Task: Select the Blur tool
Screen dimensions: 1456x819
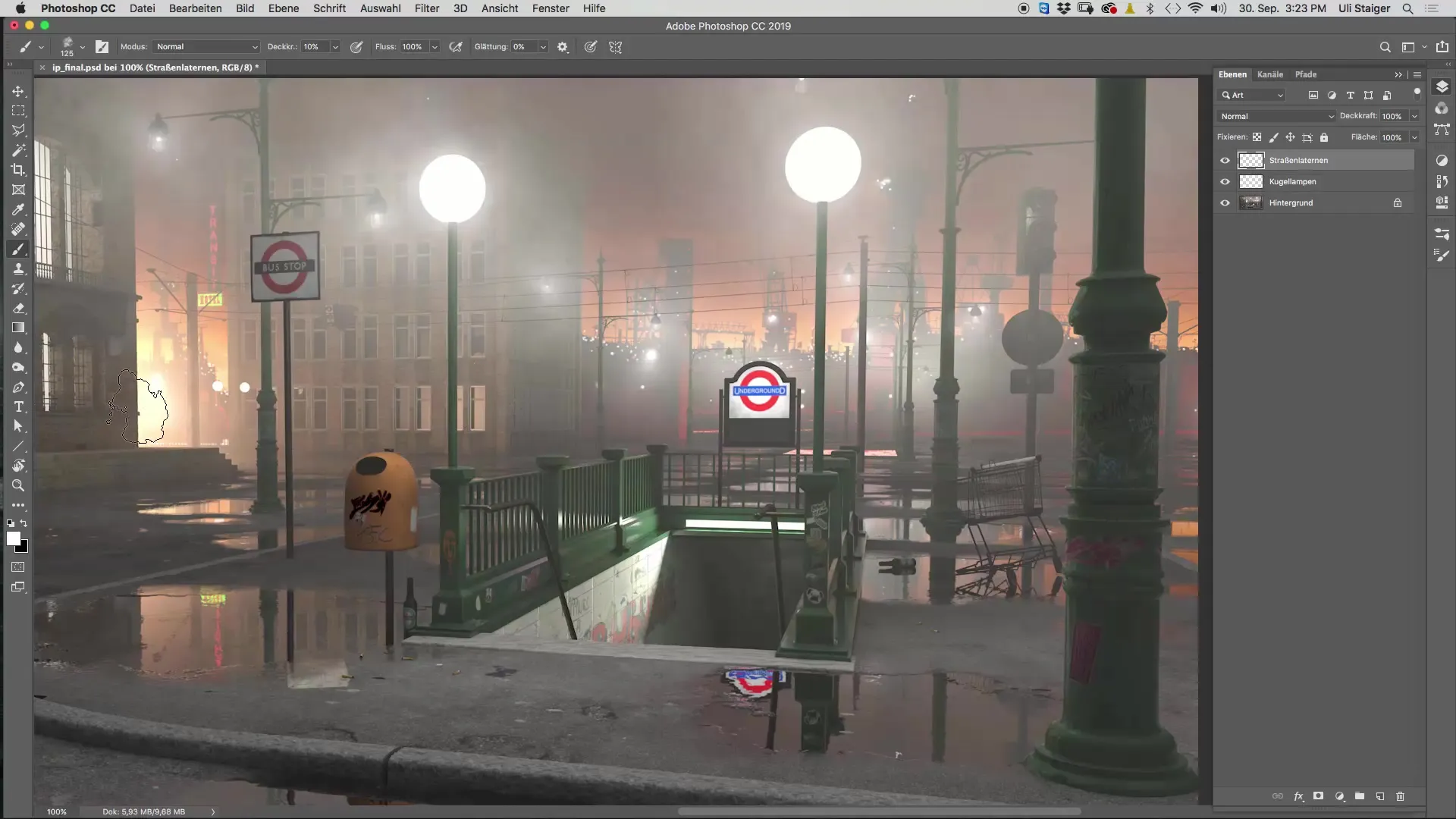Action: tap(18, 347)
